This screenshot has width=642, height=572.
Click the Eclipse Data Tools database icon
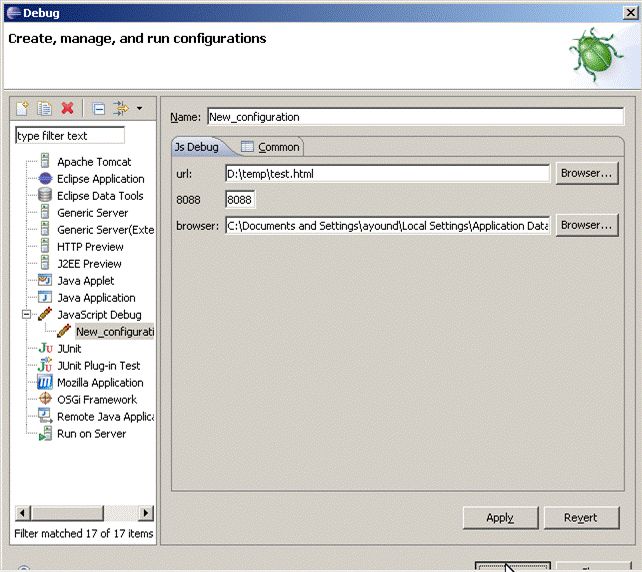45,196
